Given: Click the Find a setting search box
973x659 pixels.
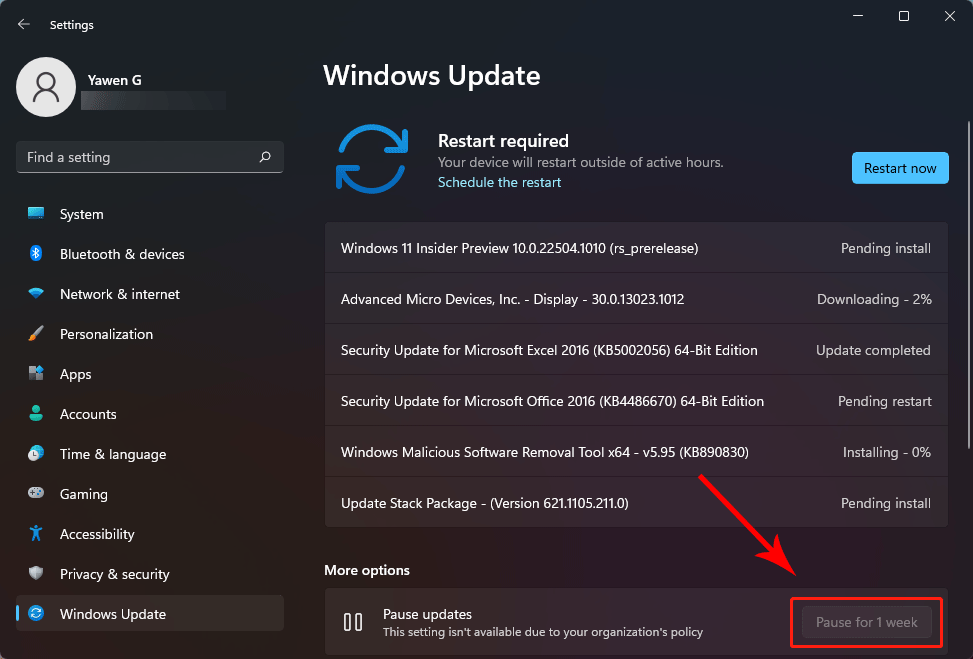Looking at the screenshot, I should pyautogui.click(x=150, y=157).
